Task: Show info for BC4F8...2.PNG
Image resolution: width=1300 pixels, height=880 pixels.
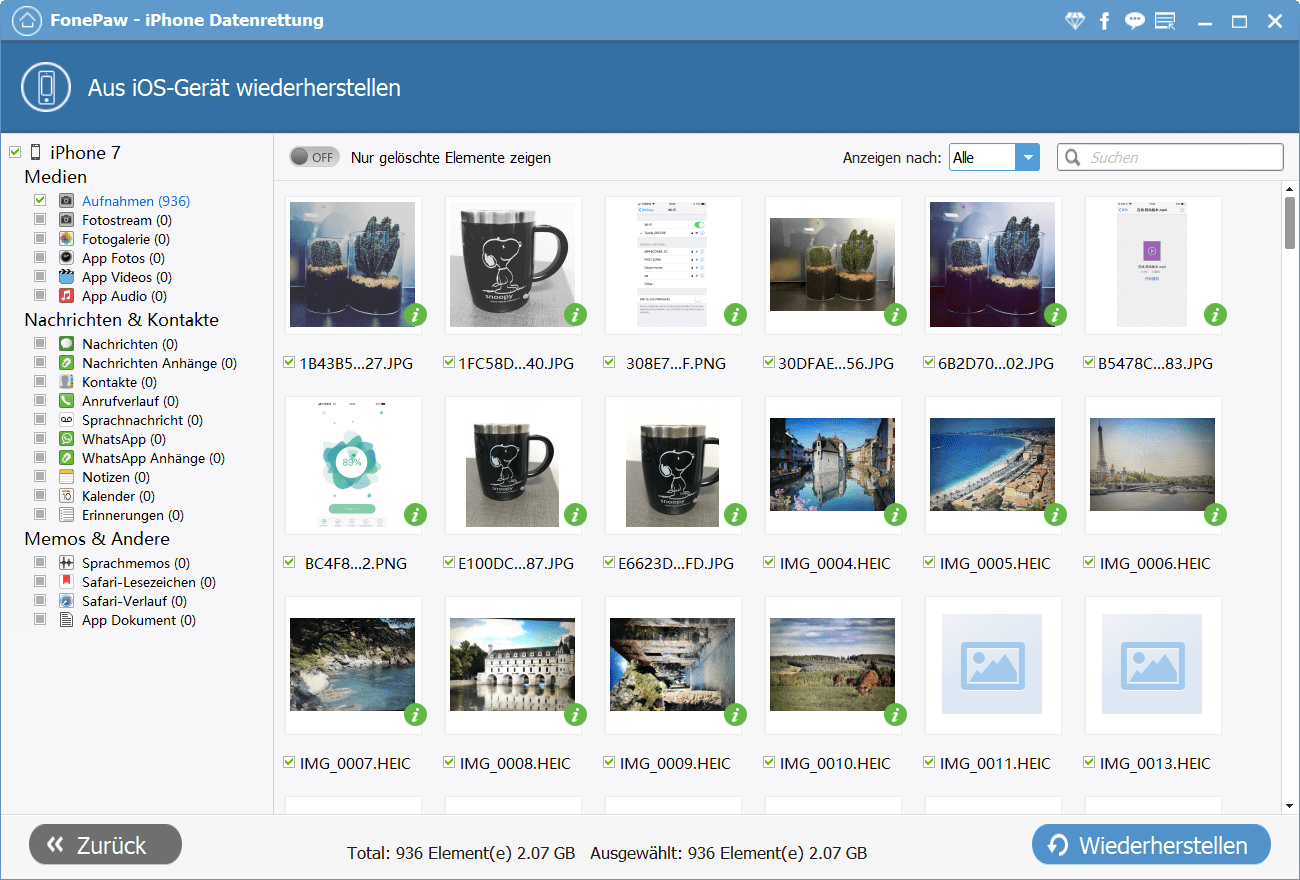Action: pos(415,515)
